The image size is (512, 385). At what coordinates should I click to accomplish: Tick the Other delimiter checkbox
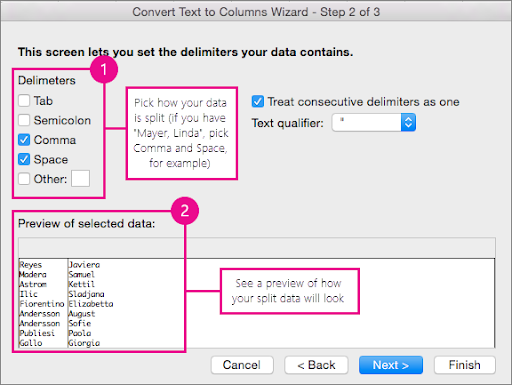[x=24, y=179]
